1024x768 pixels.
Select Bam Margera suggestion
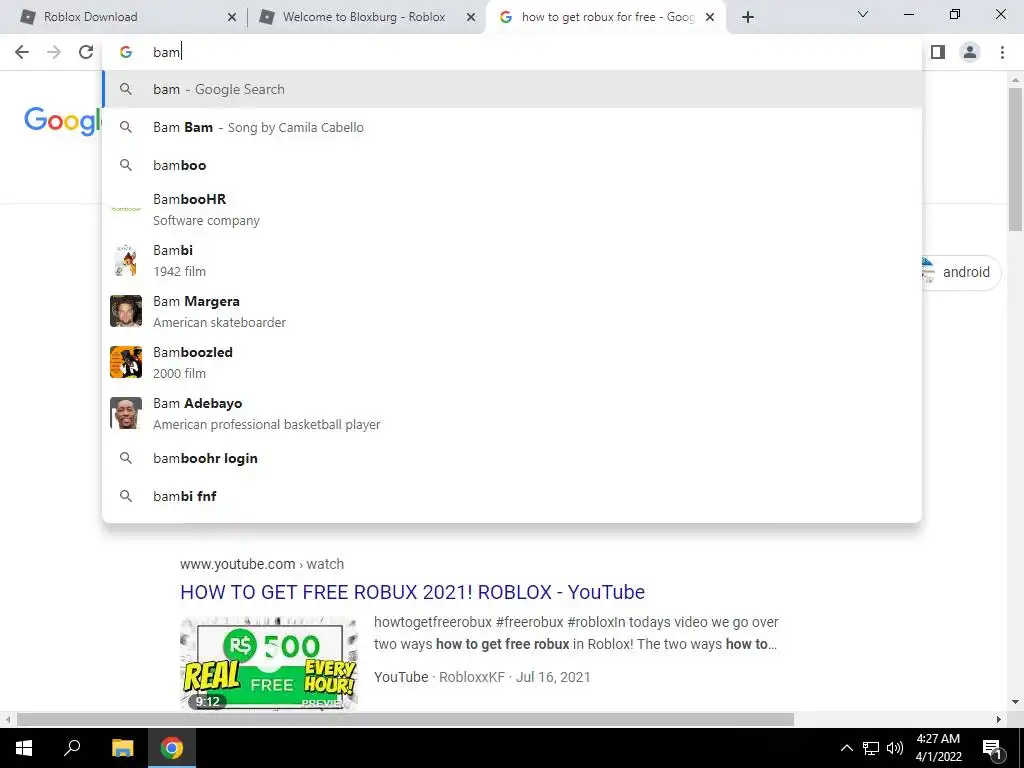512,312
